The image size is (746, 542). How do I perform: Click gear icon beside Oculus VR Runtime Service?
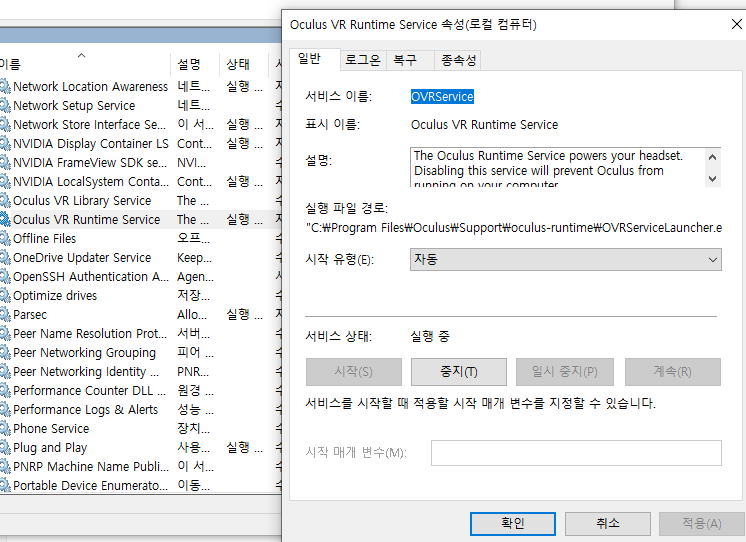click(x=5, y=219)
